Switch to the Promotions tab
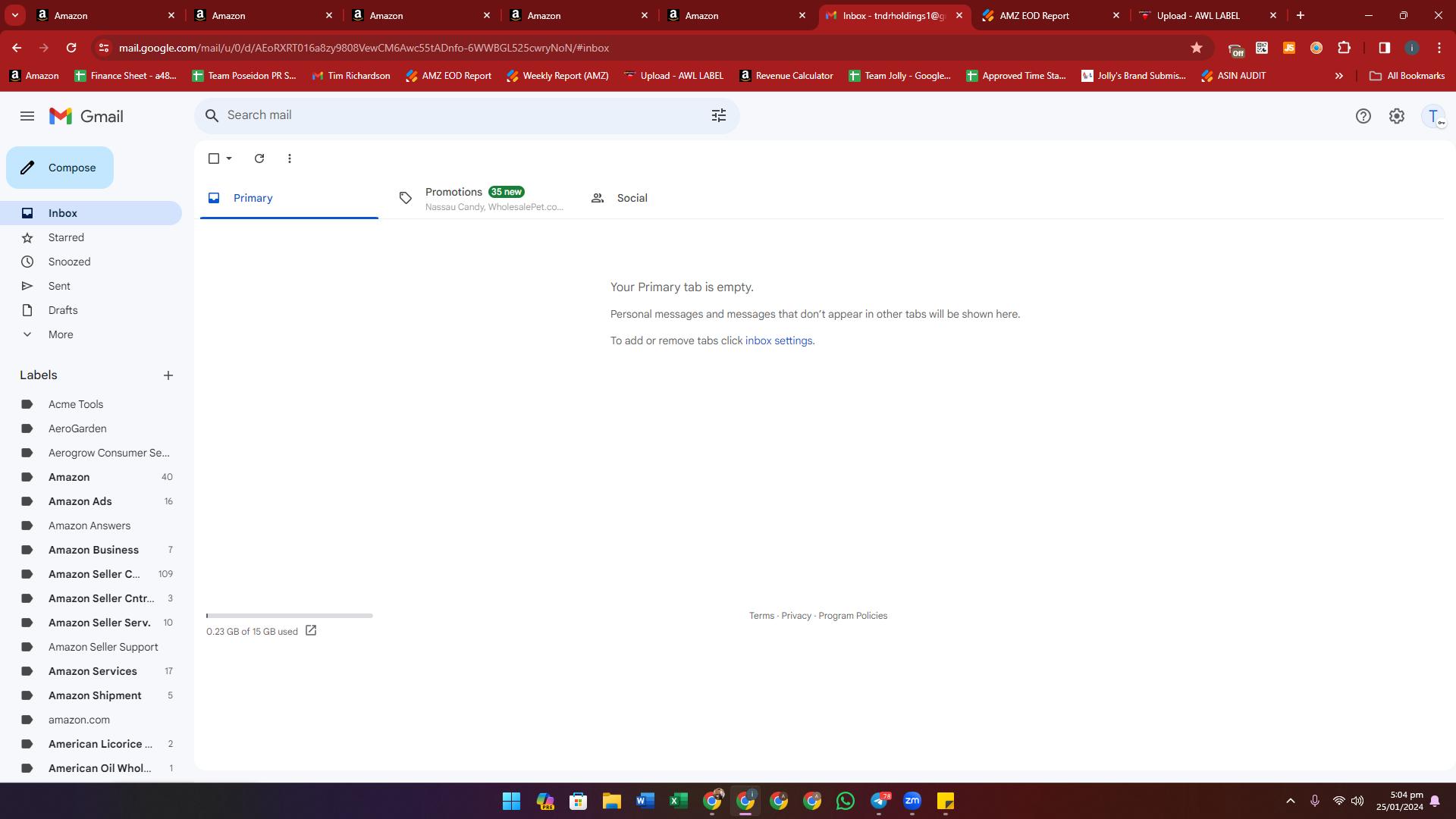The width and height of the screenshot is (1456, 819). [482, 198]
